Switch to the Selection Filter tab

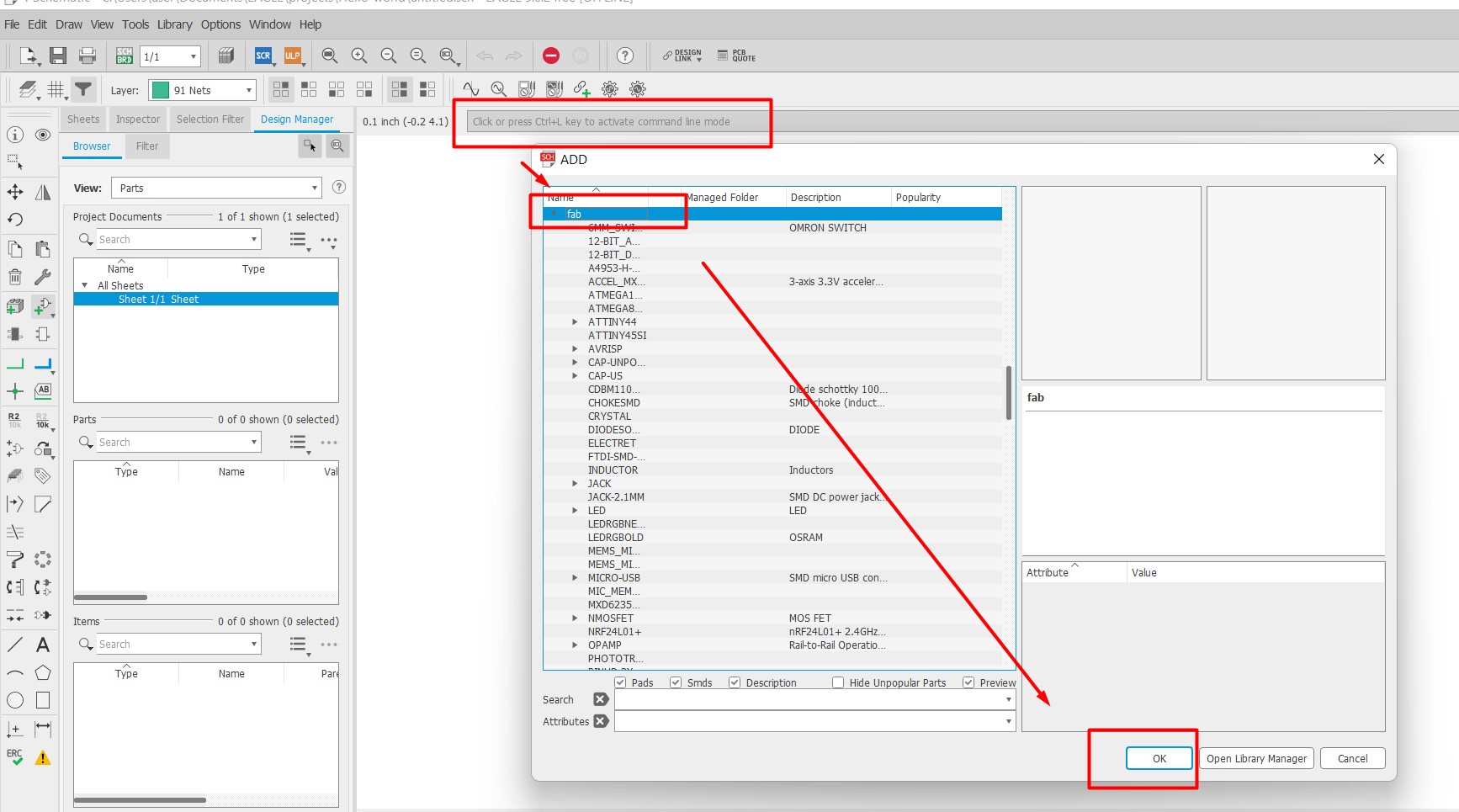click(x=210, y=119)
